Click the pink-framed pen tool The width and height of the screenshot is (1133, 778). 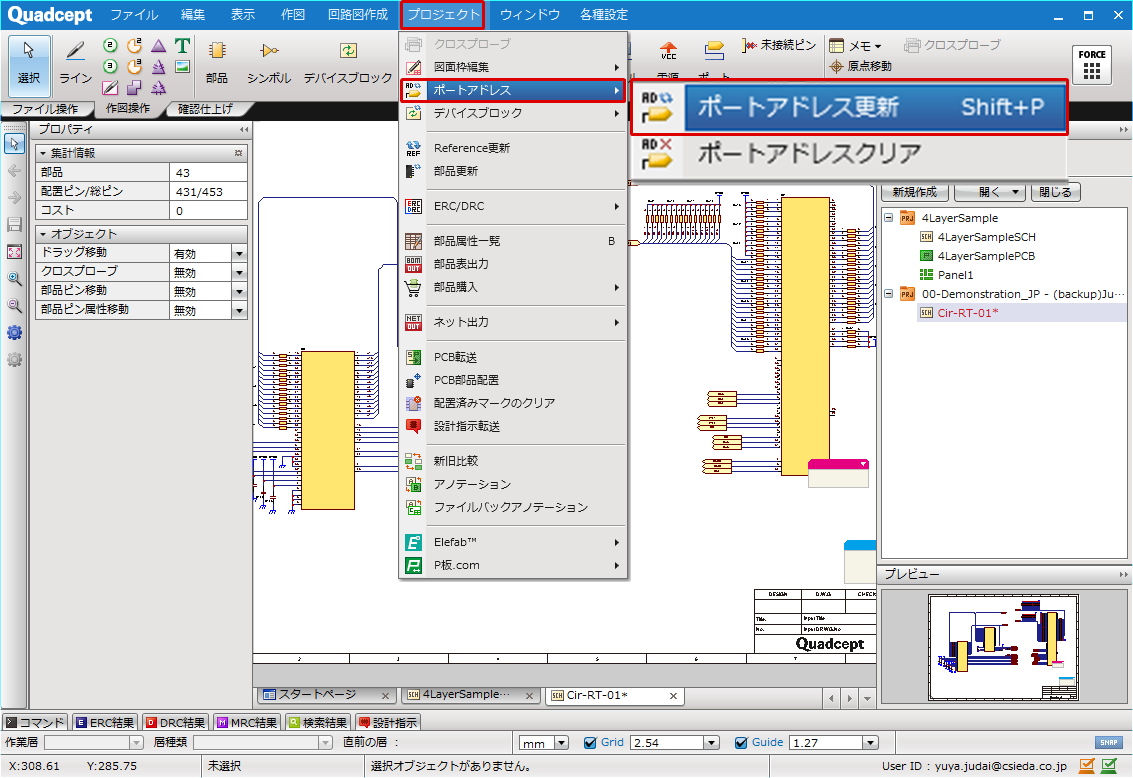tap(110, 87)
